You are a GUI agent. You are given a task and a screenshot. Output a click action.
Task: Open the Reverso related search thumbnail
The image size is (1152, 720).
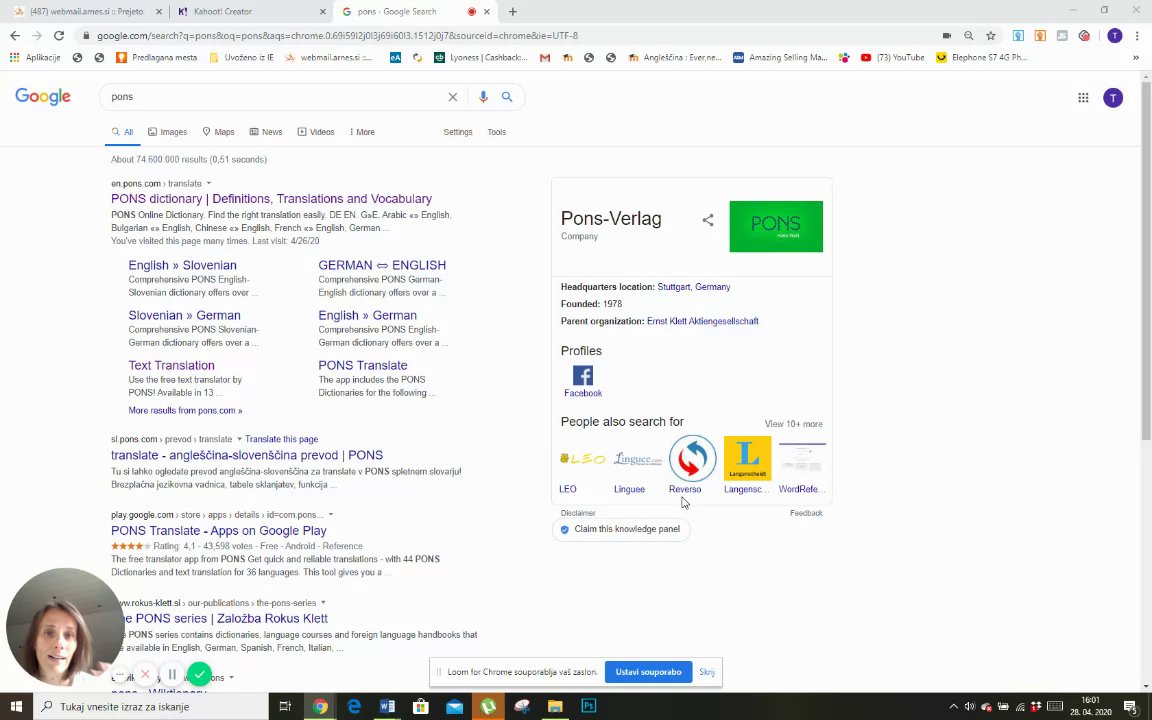(692, 458)
